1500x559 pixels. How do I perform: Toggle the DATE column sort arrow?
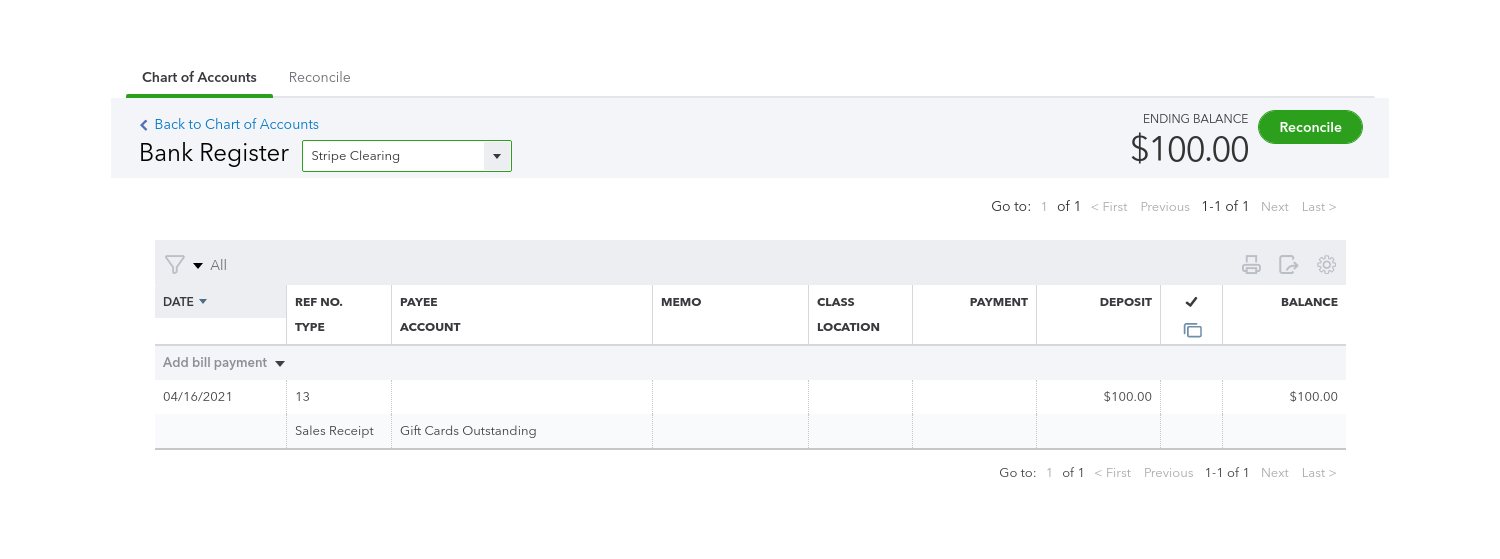click(203, 302)
